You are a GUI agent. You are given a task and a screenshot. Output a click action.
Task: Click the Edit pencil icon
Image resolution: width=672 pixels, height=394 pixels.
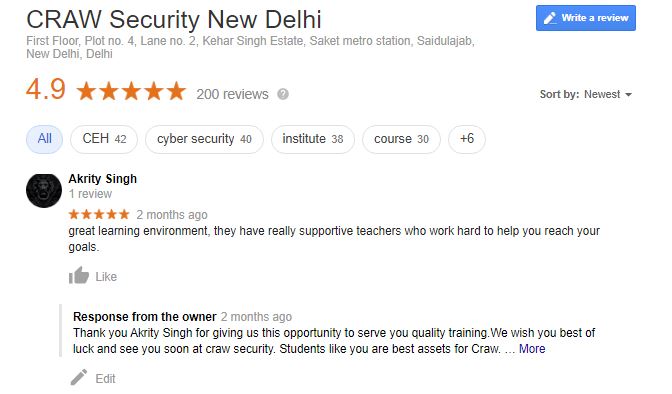coord(79,378)
